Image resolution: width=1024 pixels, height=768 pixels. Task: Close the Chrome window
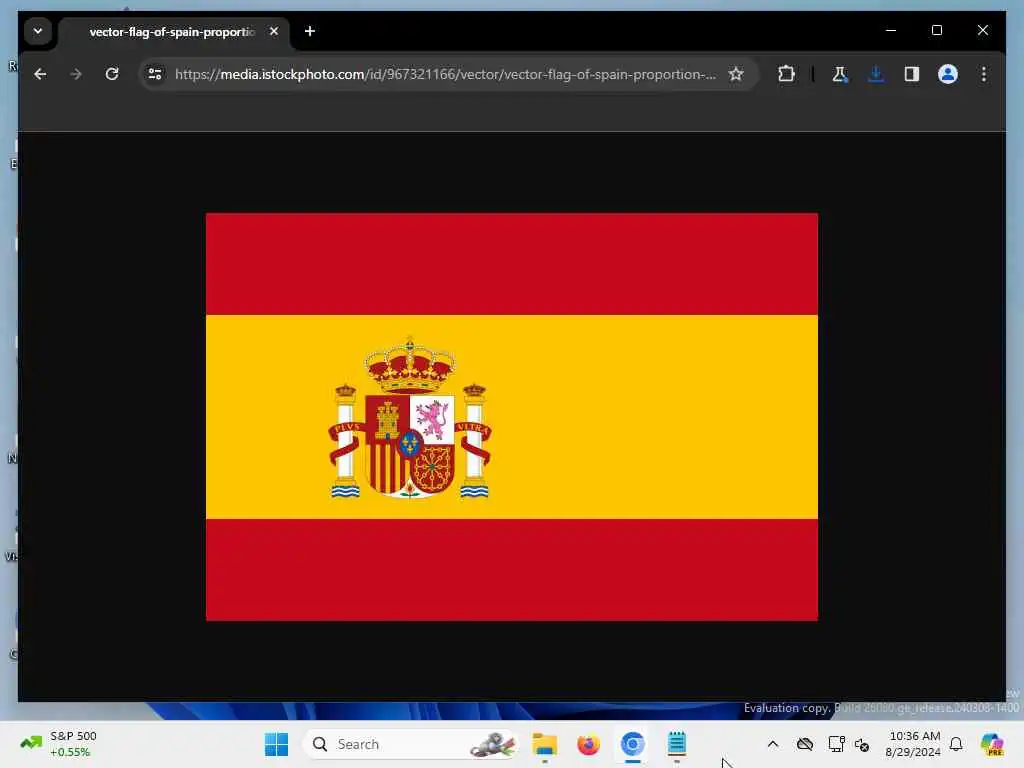tap(982, 31)
